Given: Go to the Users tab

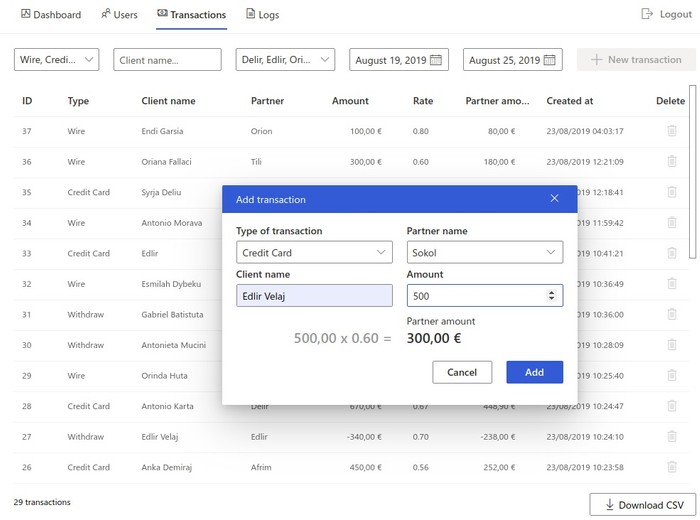Looking at the screenshot, I should point(119,15).
